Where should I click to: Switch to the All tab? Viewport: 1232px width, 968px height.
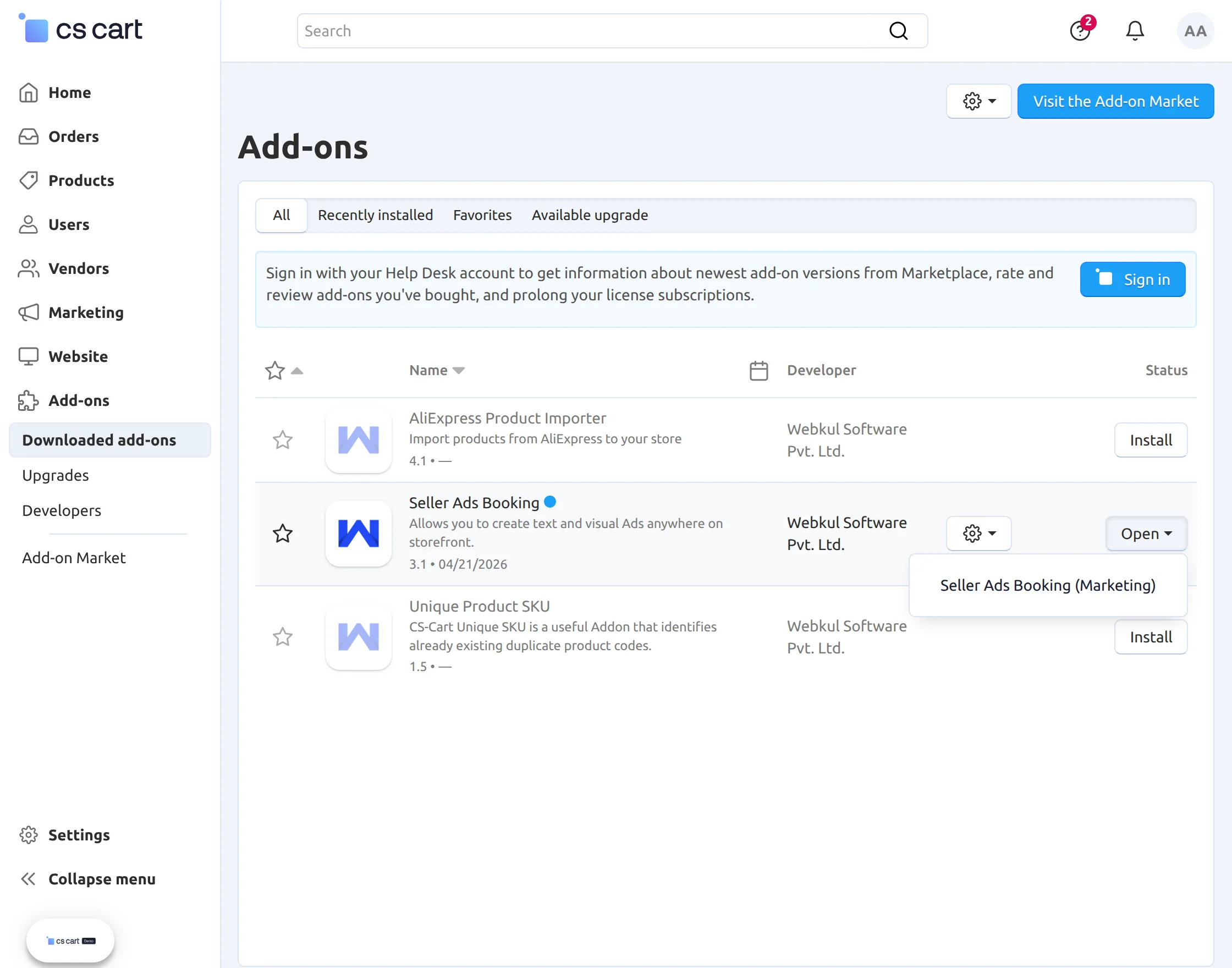(282, 216)
